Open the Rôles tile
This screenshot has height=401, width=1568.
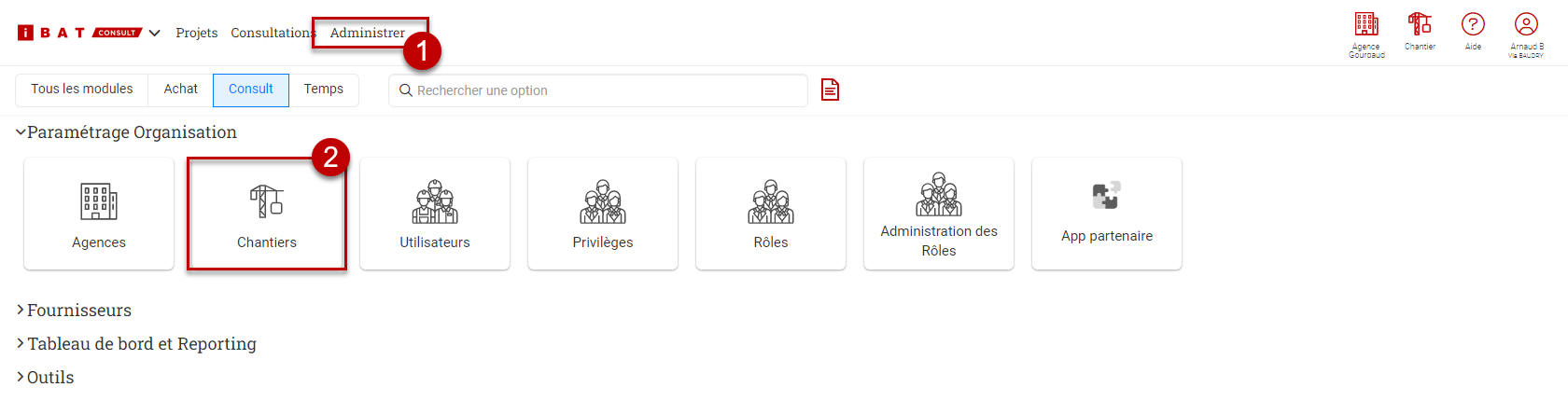coord(771,214)
